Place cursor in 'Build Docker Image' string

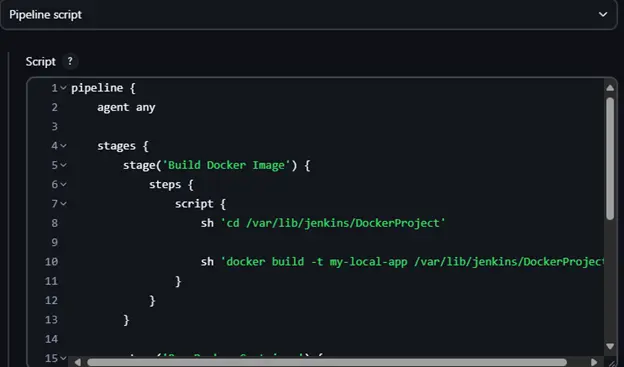[226, 165]
